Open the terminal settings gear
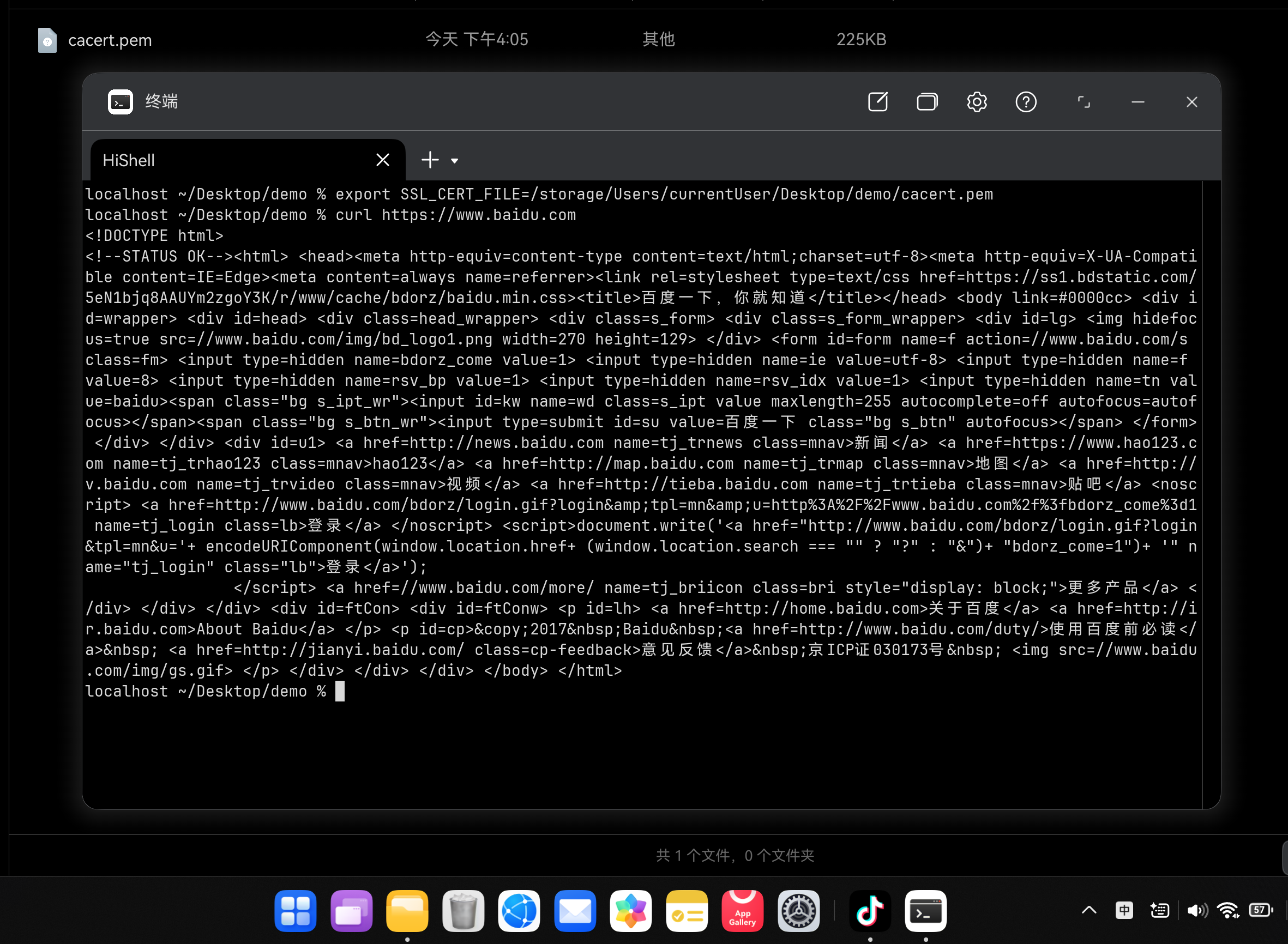1288x944 pixels. click(x=977, y=102)
